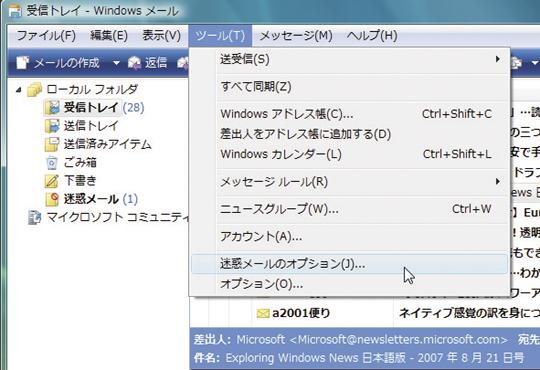
Task: Select 迷惑メールのオプション(J)...
Action: click(350, 264)
